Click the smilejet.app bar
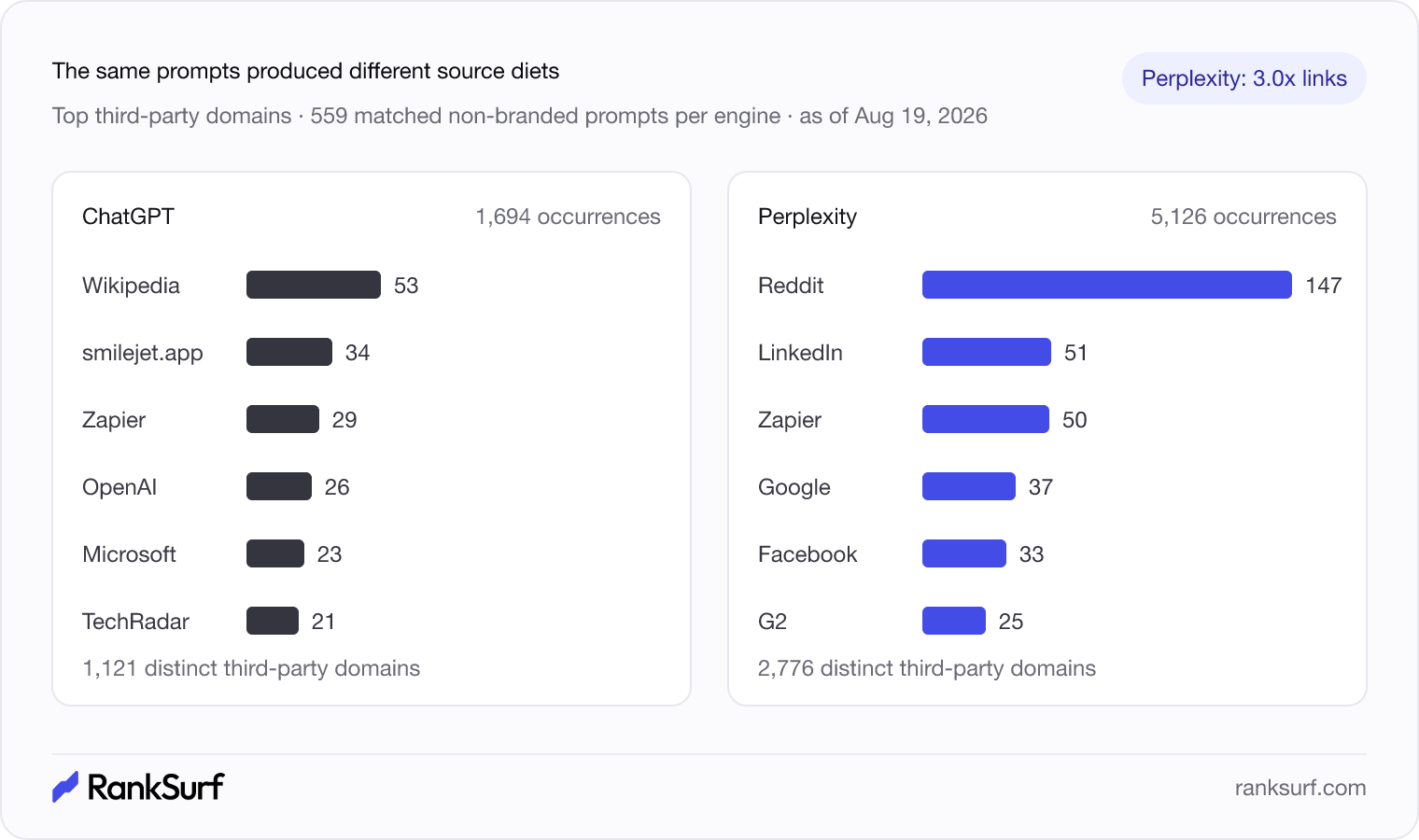This screenshot has width=1419, height=840. (x=289, y=352)
